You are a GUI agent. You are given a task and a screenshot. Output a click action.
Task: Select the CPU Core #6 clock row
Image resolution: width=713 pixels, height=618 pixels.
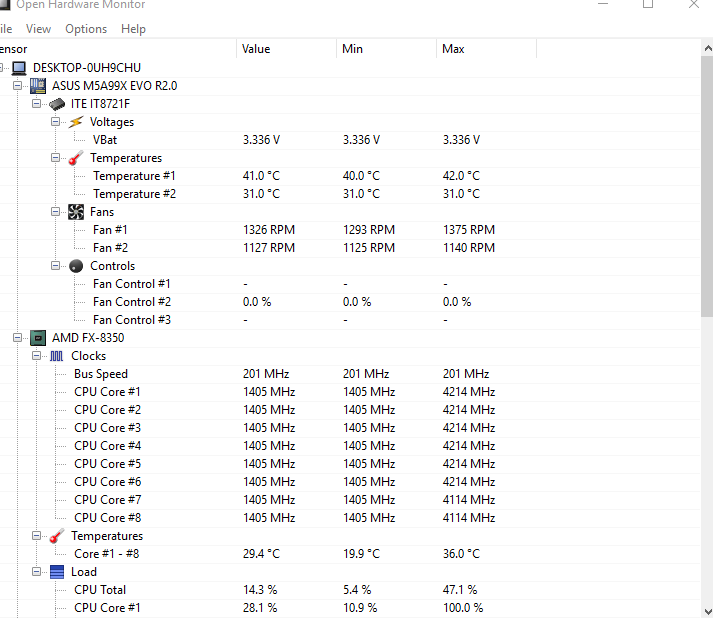point(350,482)
